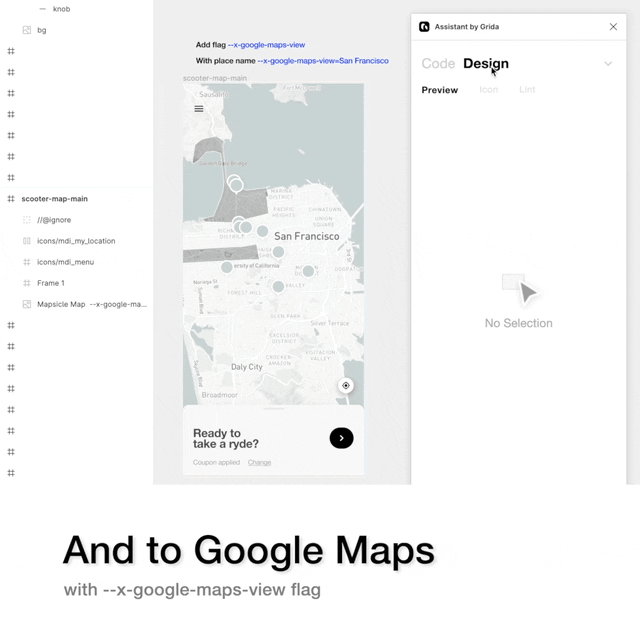Tap the my-location target button on map
The height and width of the screenshot is (640, 640).
coord(346,385)
